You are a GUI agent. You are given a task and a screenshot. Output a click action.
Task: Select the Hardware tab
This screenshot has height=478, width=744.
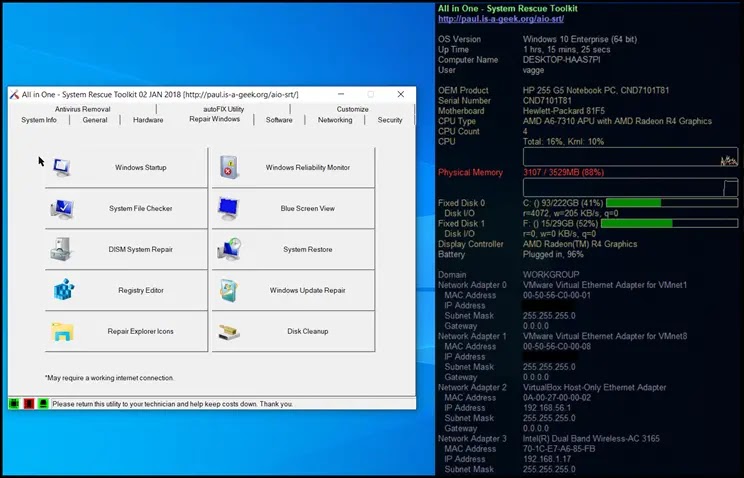tap(148, 120)
